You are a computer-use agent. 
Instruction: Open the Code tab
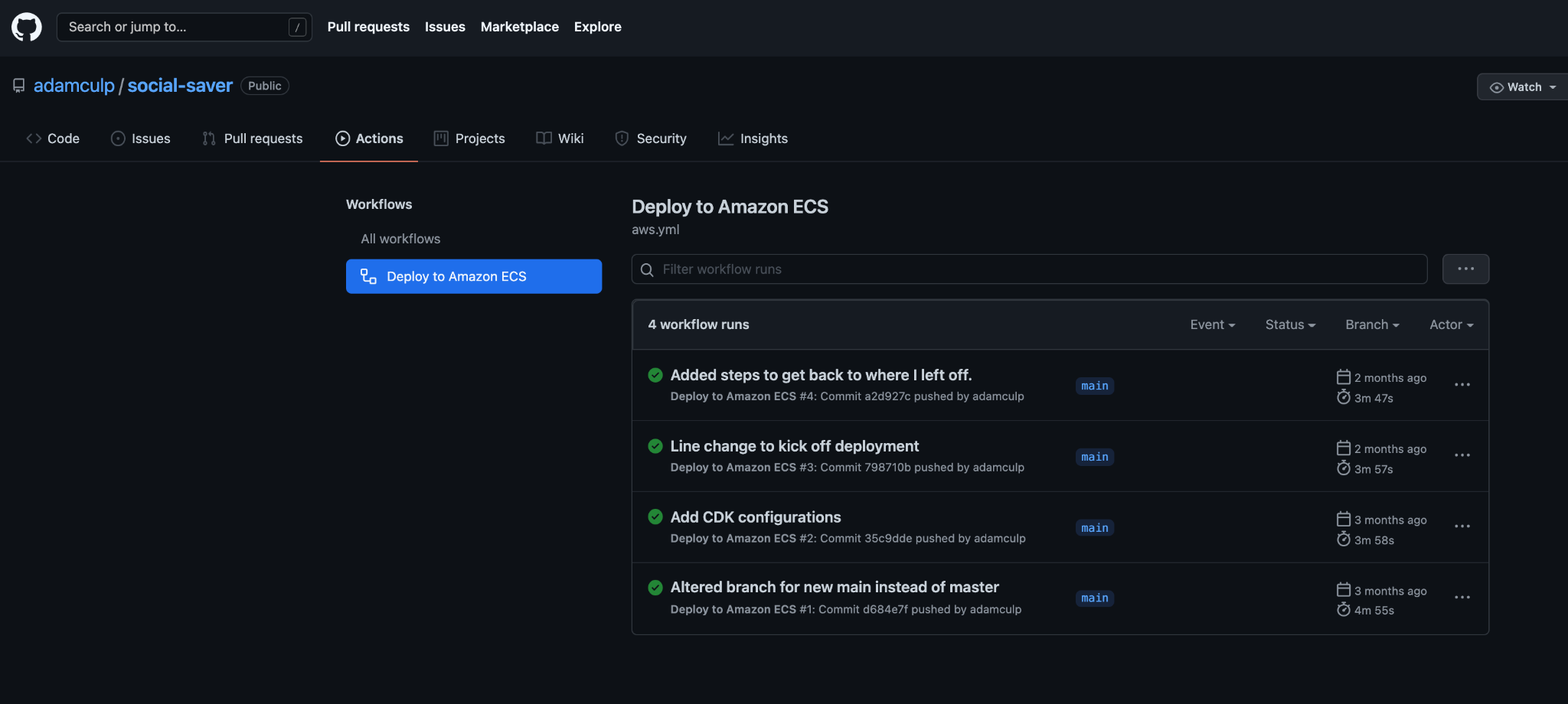53,139
